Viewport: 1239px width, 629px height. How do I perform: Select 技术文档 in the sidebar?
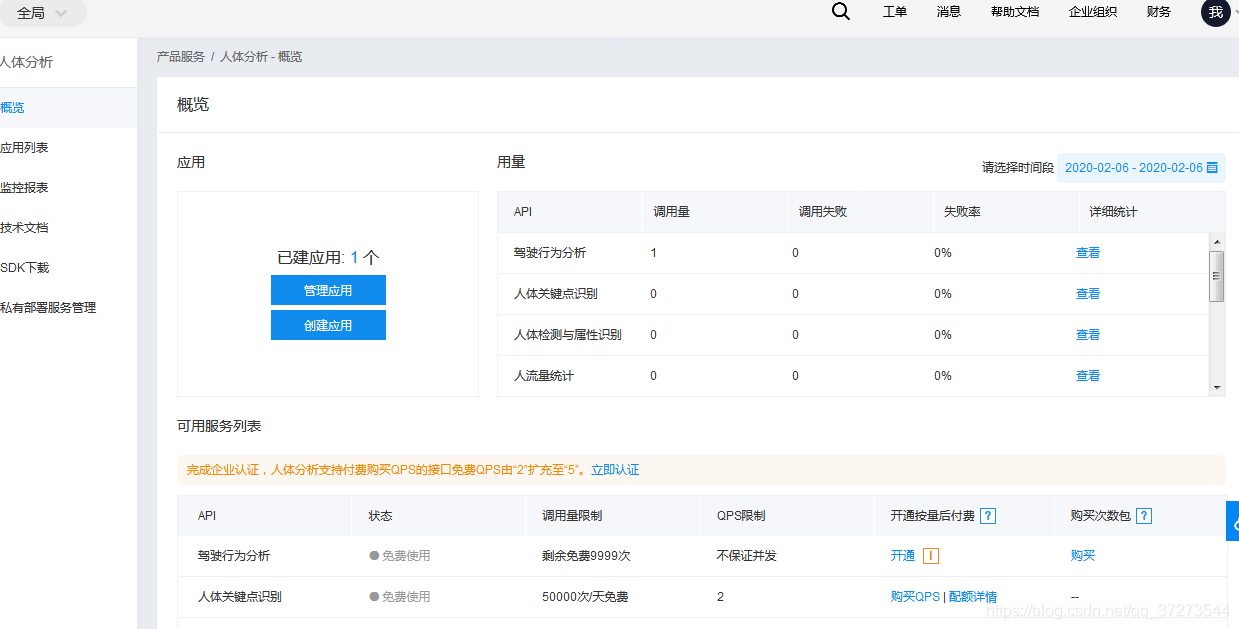[x=68, y=228]
